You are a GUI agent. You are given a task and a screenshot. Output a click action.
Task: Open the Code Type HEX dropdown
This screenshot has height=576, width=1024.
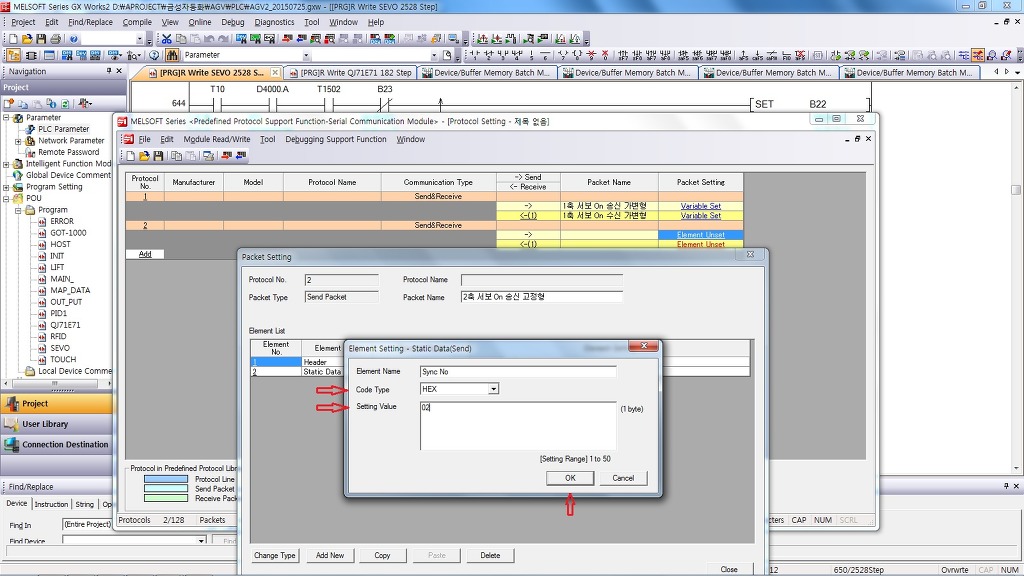click(x=493, y=389)
